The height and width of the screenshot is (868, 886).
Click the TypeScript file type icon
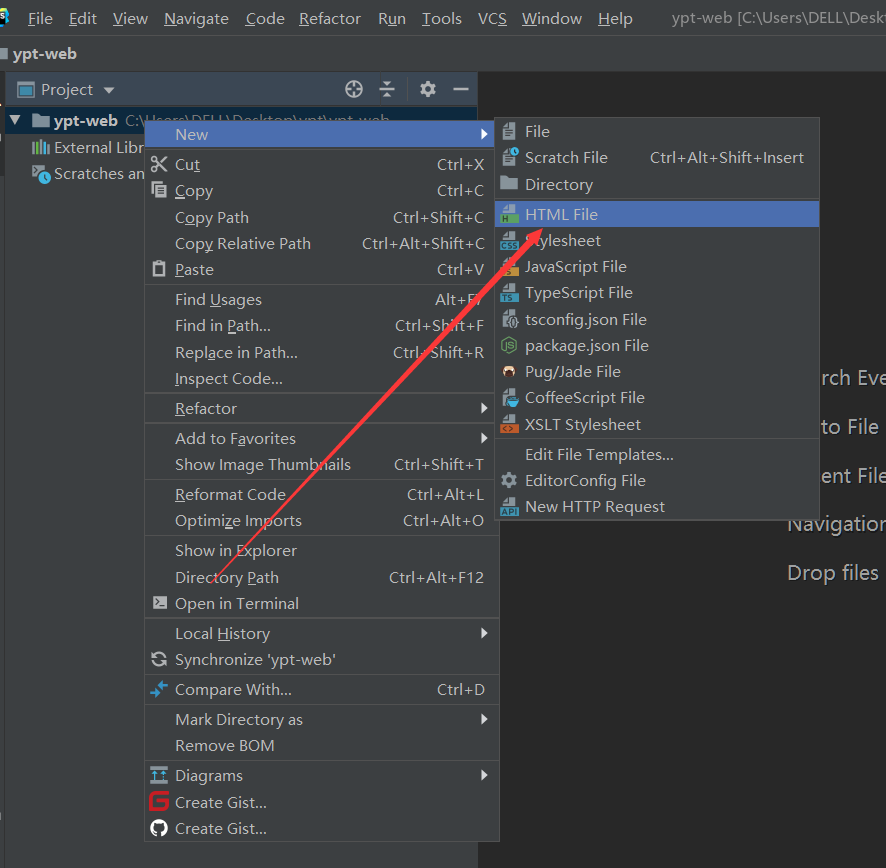509,293
